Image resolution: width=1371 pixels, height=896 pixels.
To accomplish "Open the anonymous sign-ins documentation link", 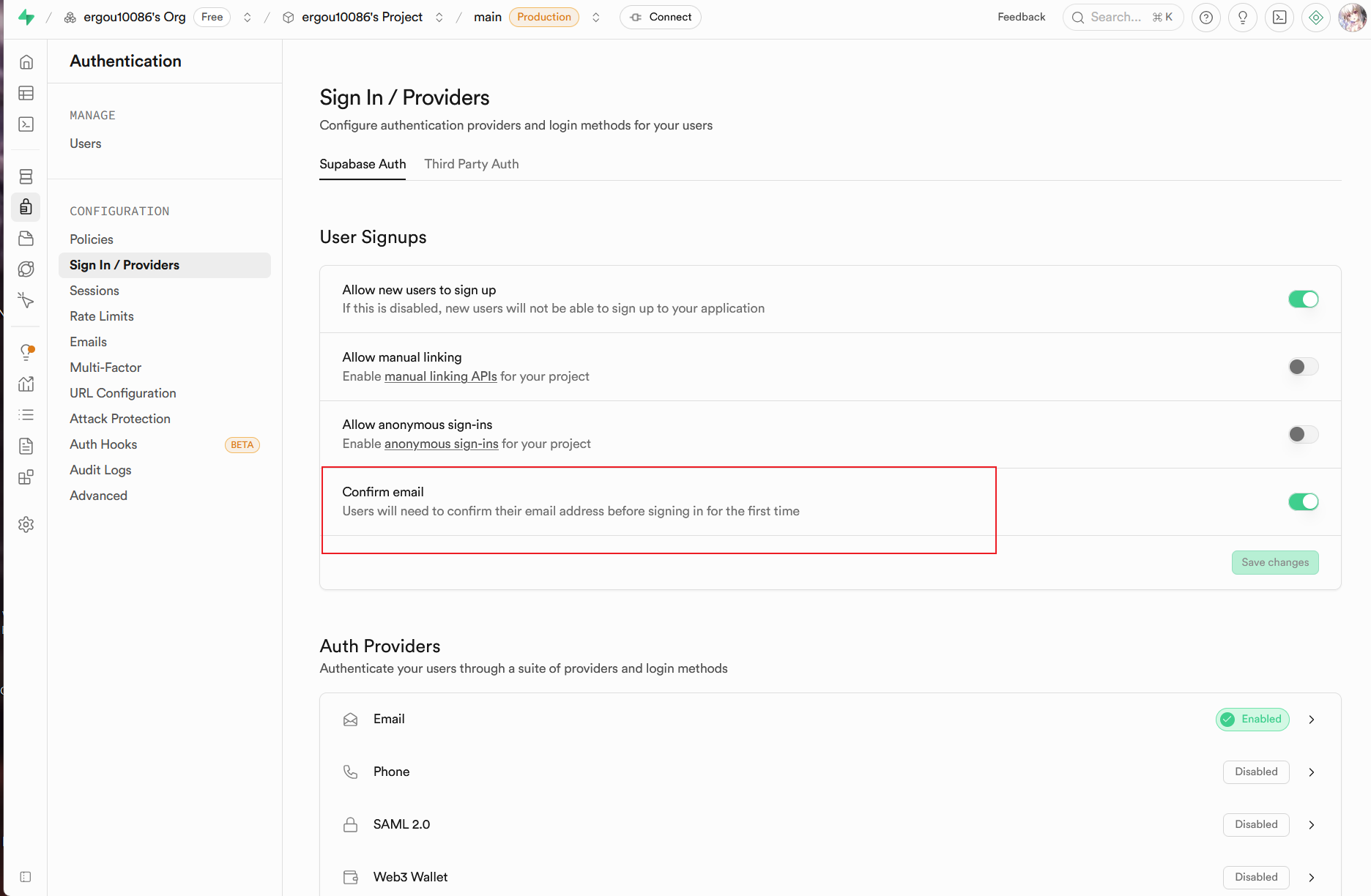I will [441, 444].
